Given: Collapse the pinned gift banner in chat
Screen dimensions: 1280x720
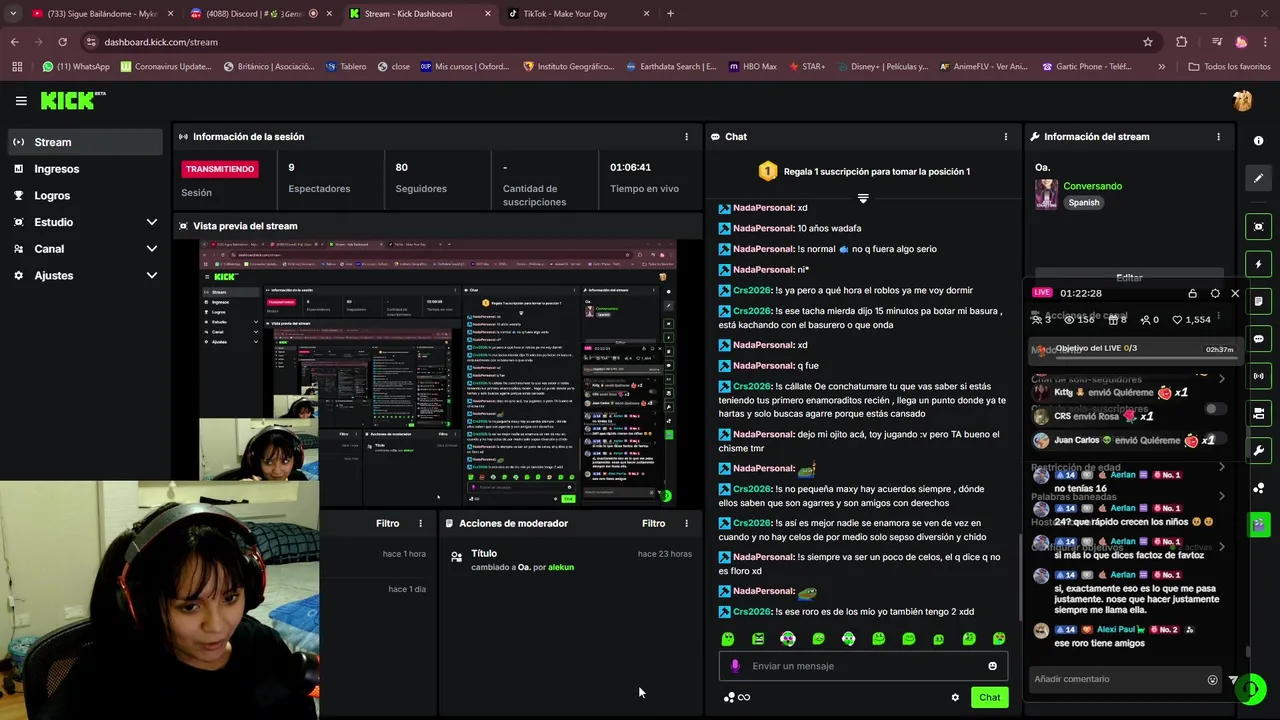Looking at the screenshot, I should point(863,198).
